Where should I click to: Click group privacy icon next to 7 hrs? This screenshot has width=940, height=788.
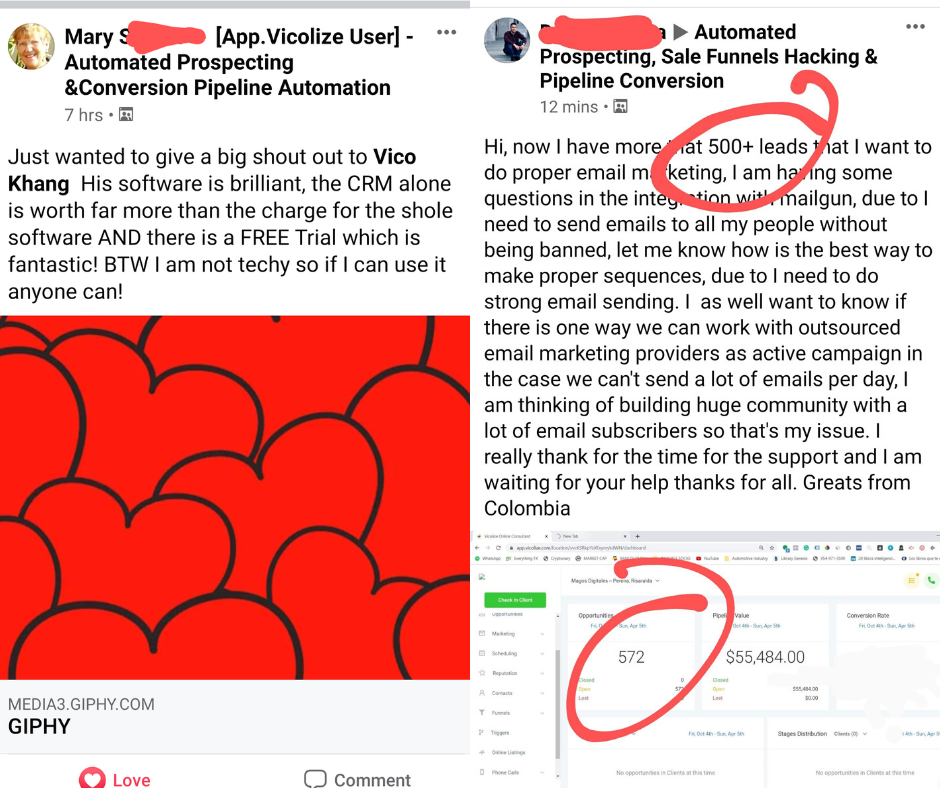pos(126,115)
